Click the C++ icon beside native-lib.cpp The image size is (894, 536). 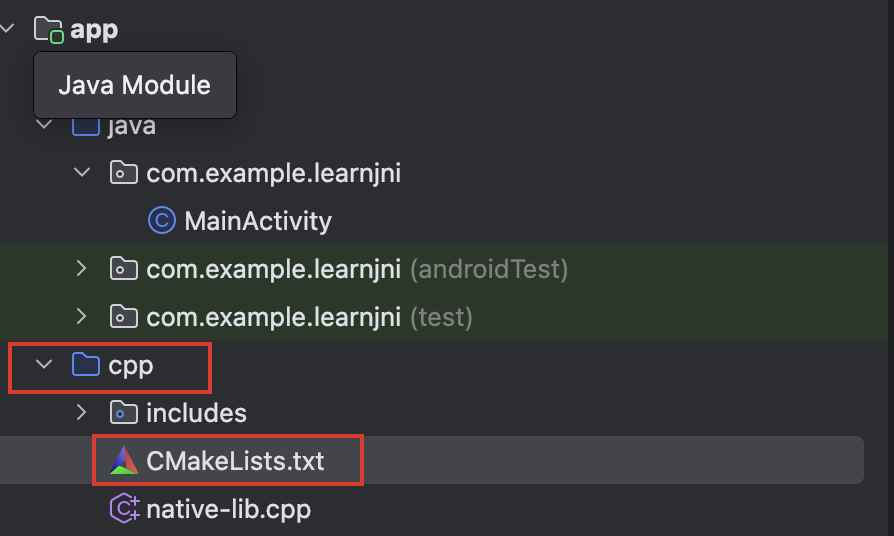[124, 508]
